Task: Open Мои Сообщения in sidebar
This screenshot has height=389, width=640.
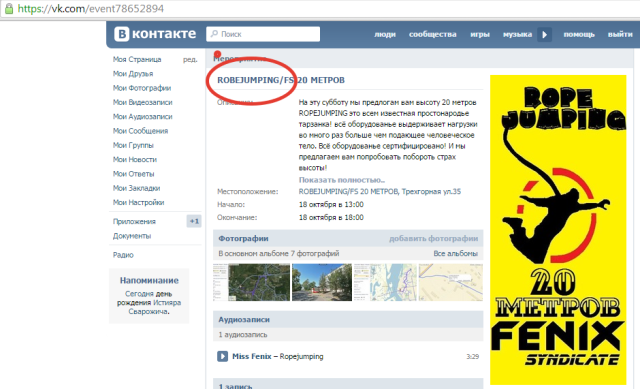Action: click(140, 131)
